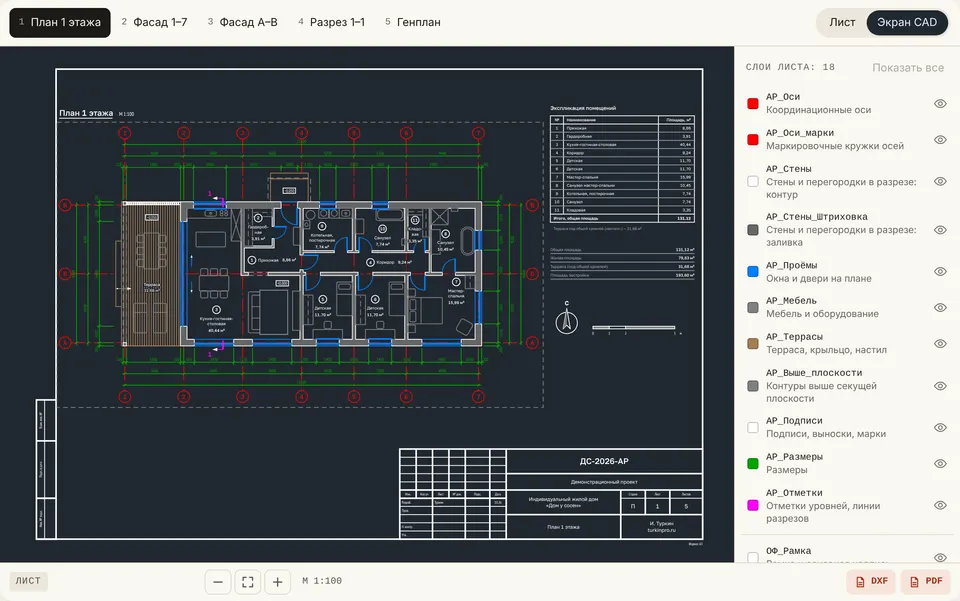Click the Координационные оси layer description

(x=819, y=110)
